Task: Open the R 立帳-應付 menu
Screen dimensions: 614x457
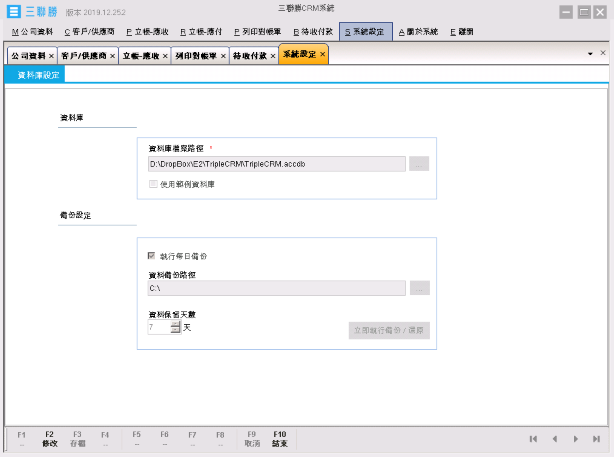Action: point(201,32)
